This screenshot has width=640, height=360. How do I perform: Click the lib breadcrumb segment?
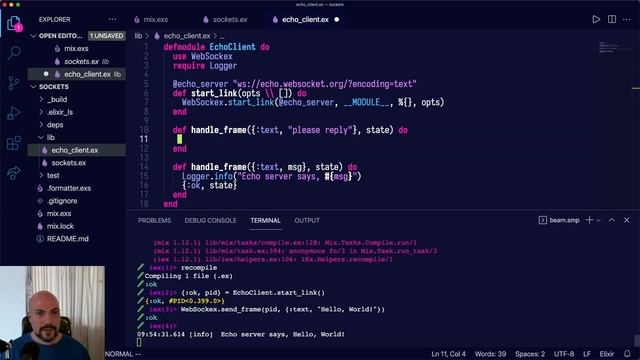tap(138, 36)
